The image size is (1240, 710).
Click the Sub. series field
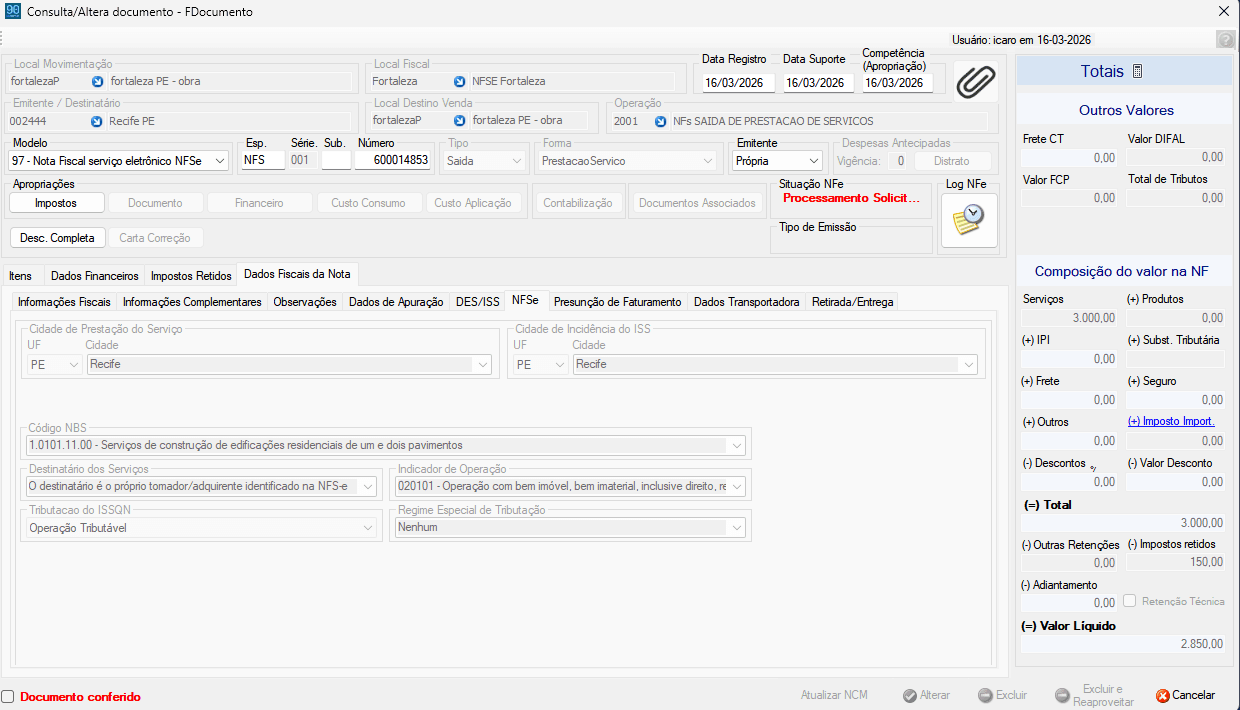pos(336,160)
